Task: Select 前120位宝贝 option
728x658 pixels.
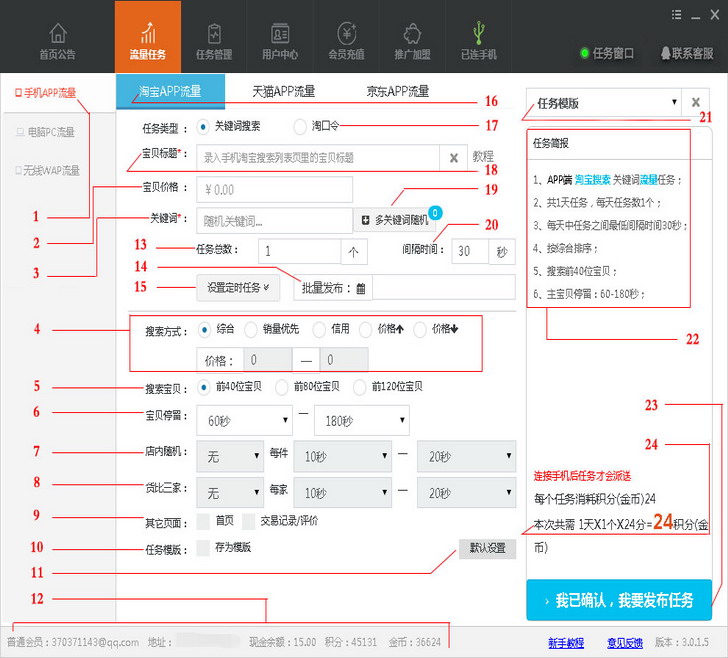Action: [x=359, y=387]
